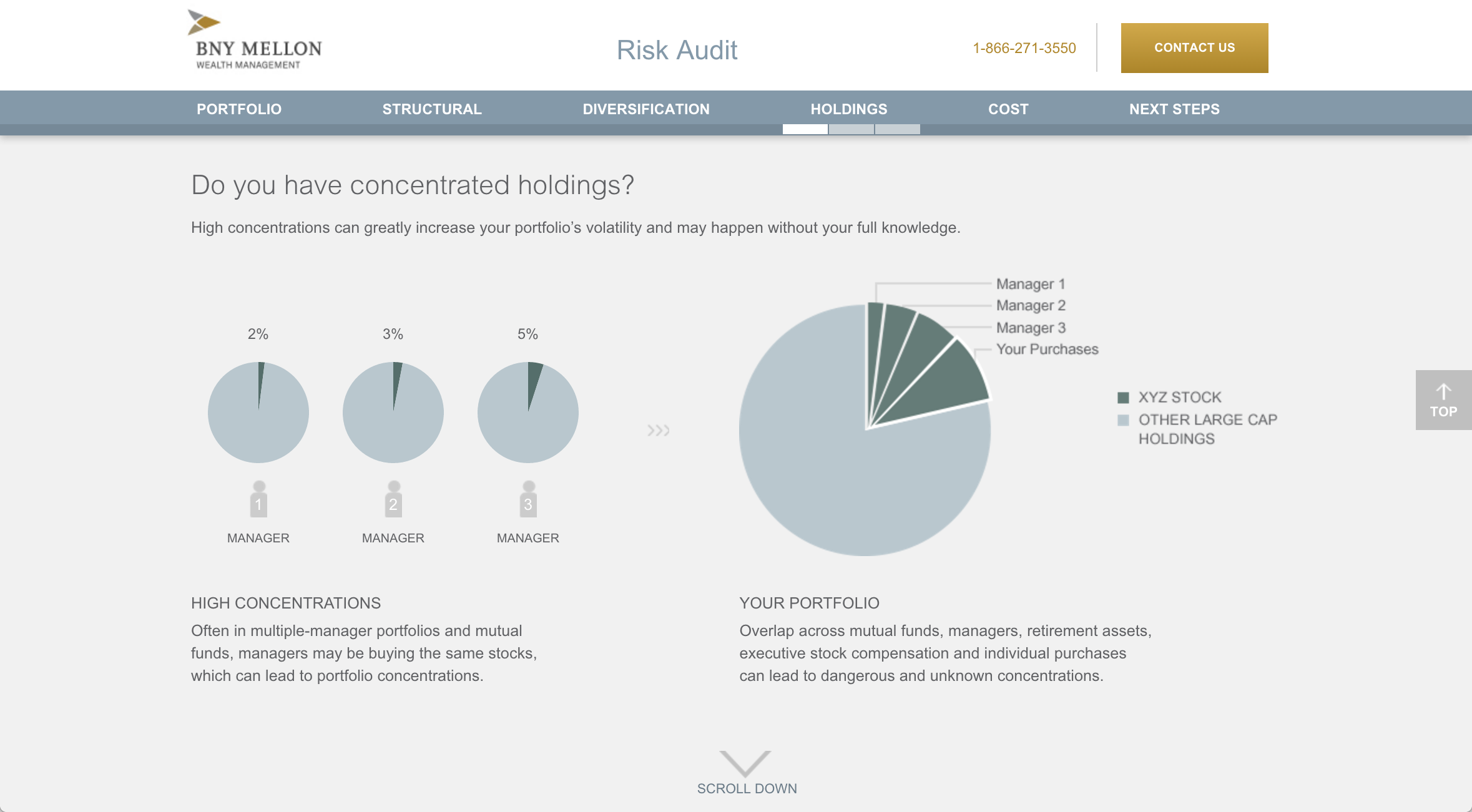Open the Cost tab
The image size is (1472, 812).
point(1008,109)
